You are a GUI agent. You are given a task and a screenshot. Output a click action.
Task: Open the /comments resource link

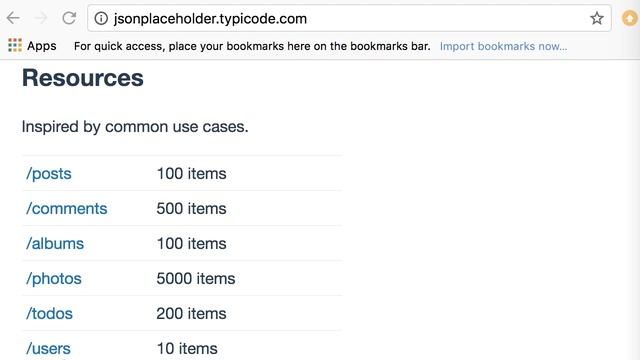(67, 209)
